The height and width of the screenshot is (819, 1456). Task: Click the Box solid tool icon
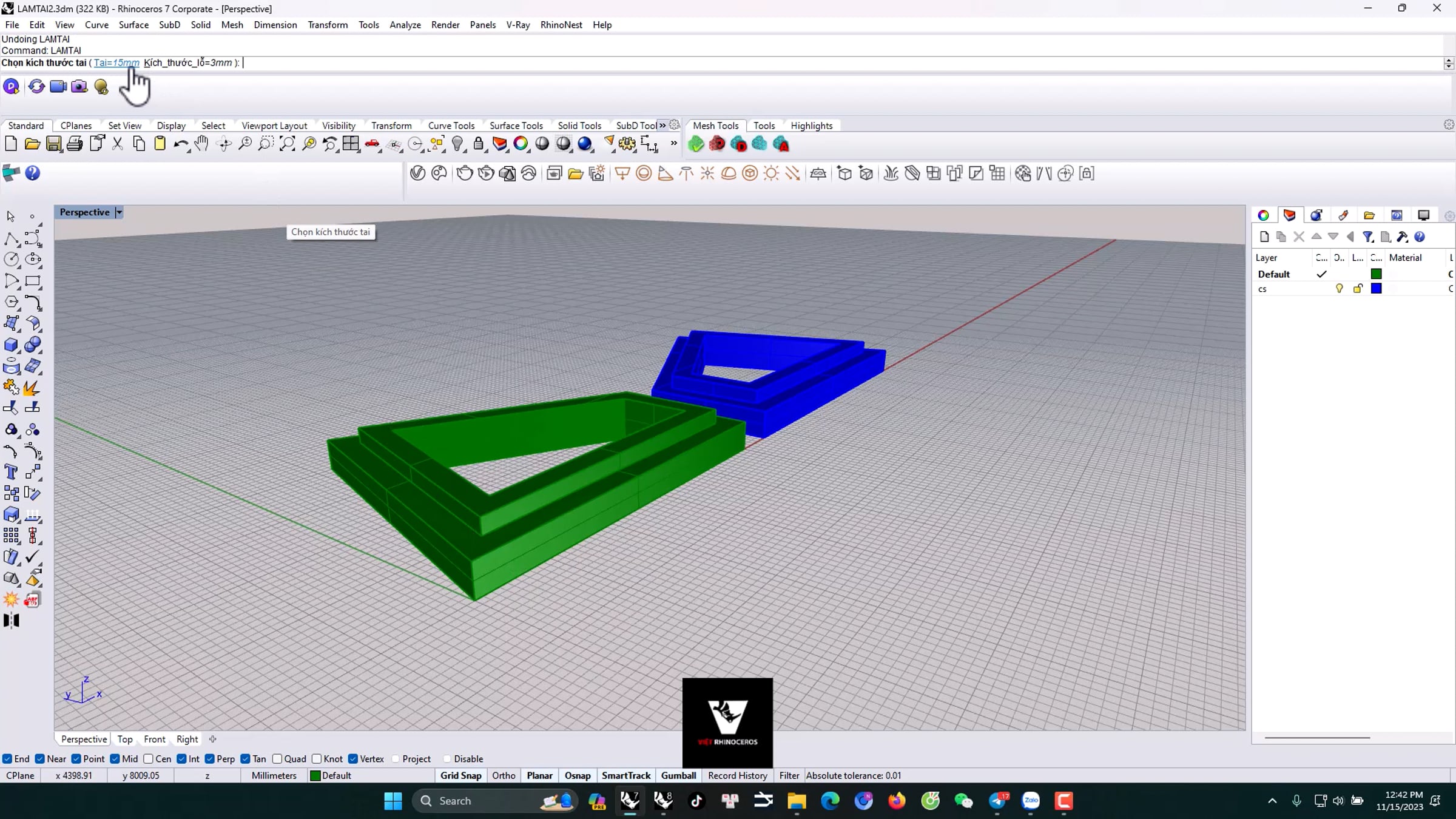(11, 345)
